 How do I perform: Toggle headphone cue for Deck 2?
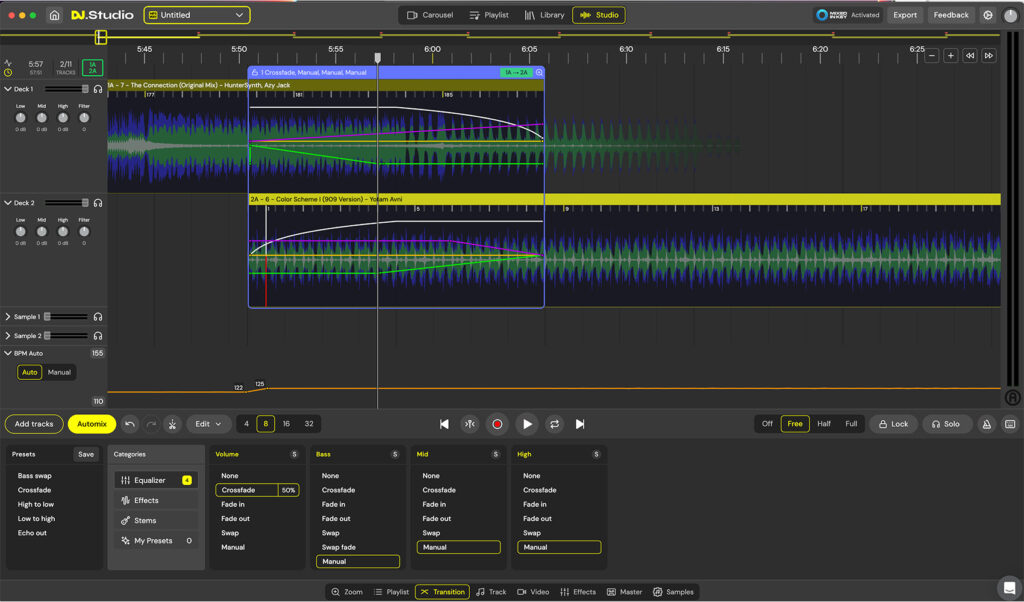(98, 203)
